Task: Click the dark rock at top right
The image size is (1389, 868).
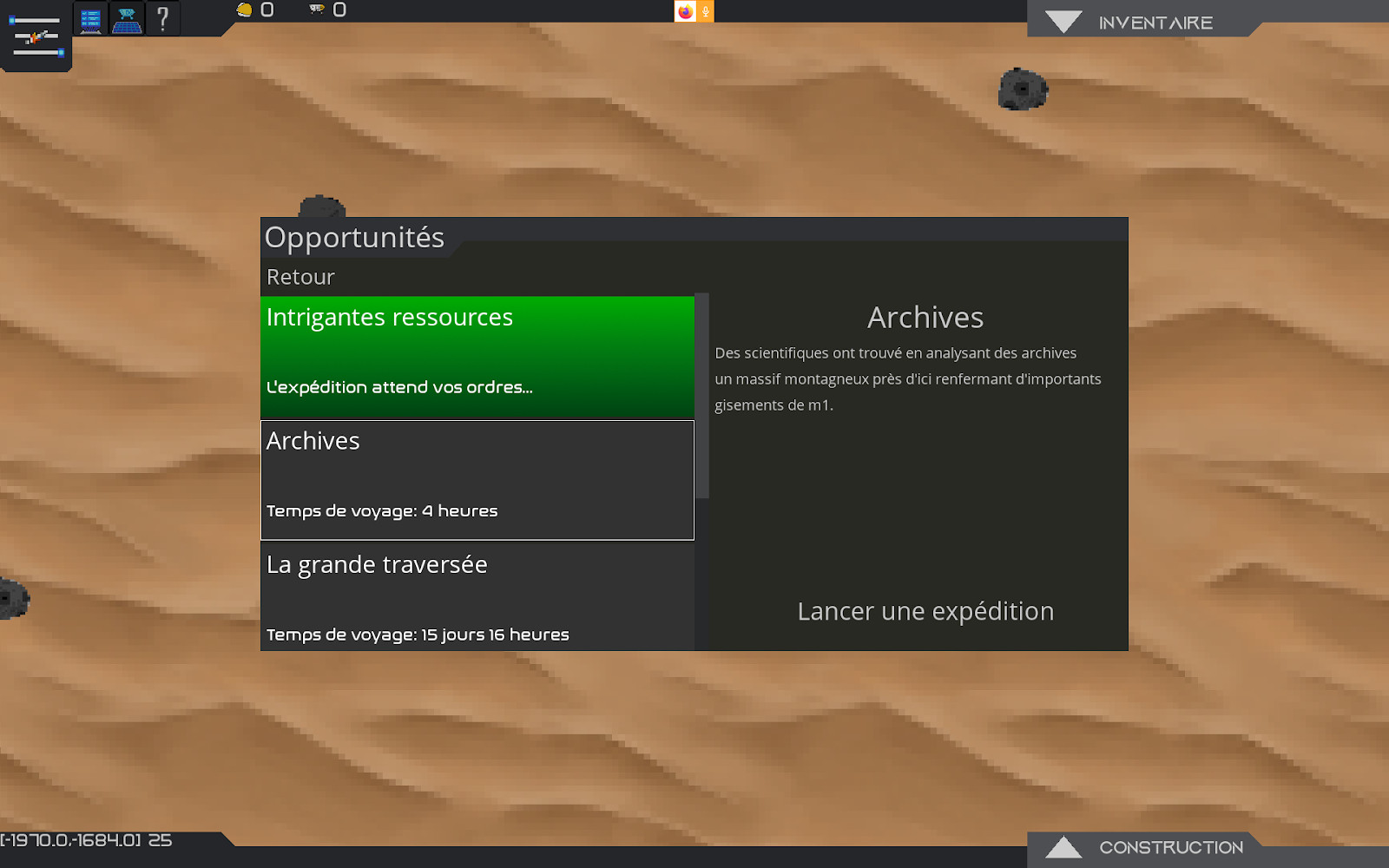Action: pyautogui.click(x=1022, y=89)
